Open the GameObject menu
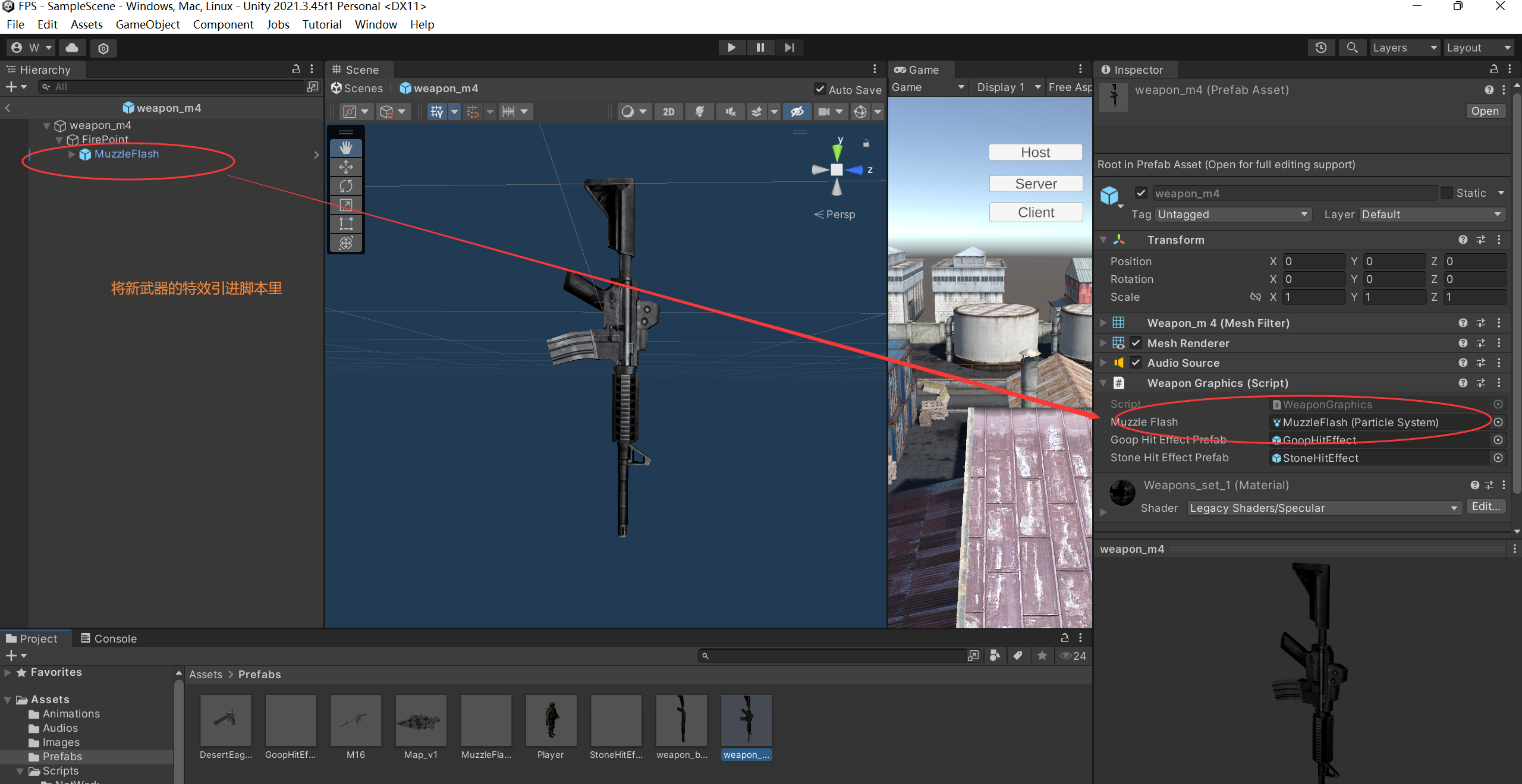The image size is (1522, 784). [147, 24]
